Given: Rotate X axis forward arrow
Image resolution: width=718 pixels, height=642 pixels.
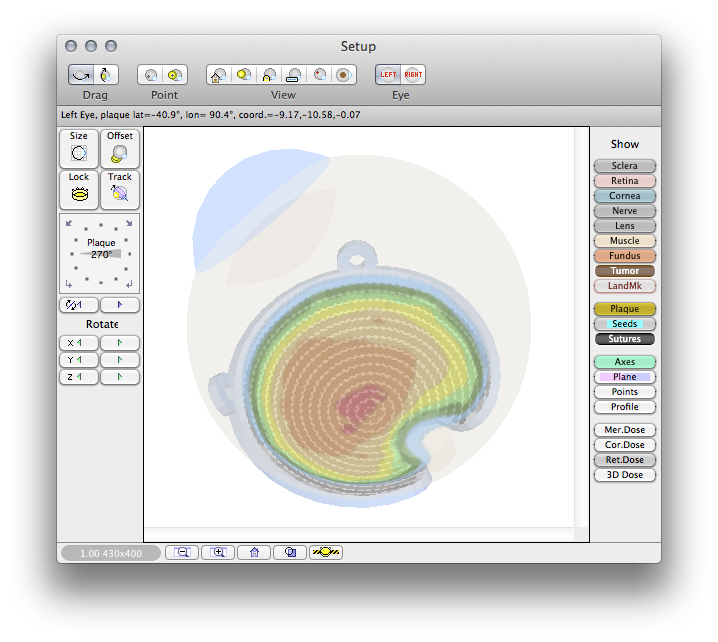Looking at the screenshot, I should [120, 343].
